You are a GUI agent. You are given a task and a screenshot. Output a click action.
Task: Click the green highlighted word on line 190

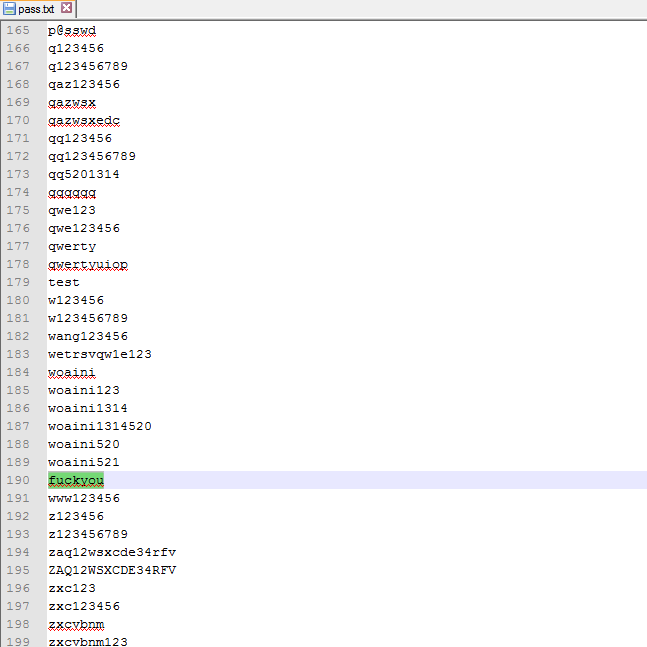coord(76,480)
